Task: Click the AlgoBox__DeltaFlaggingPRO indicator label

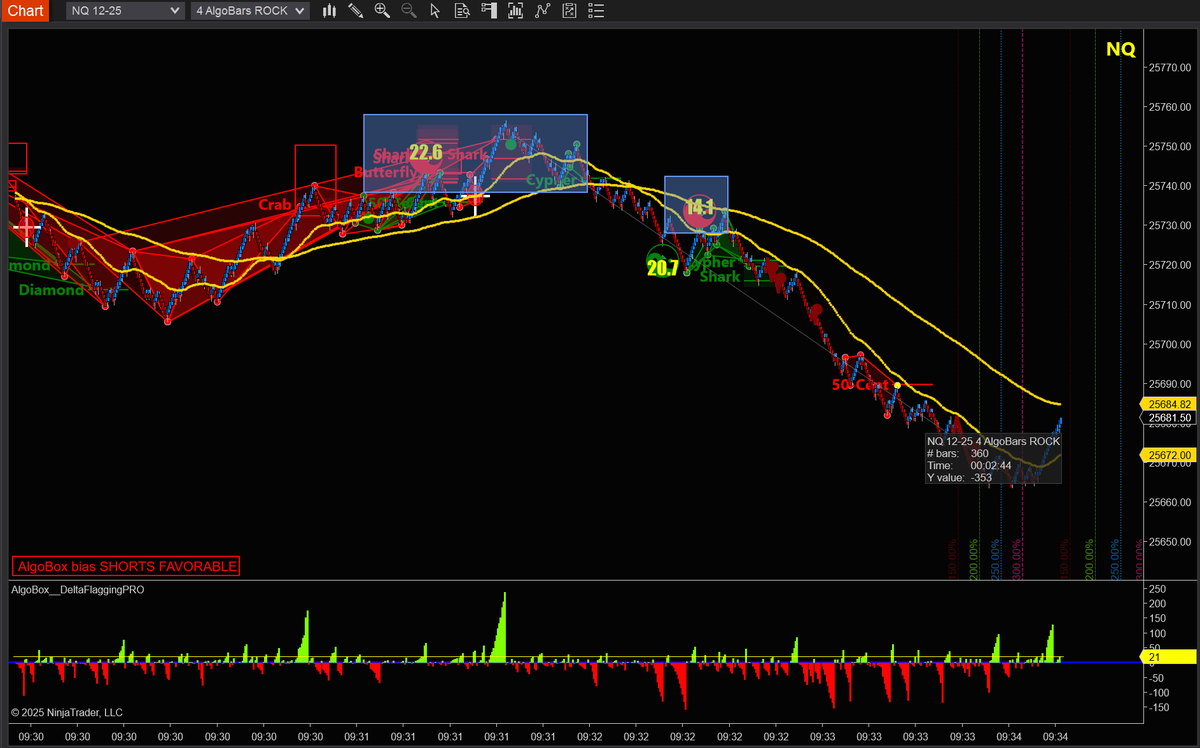Action: tap(78, 590)
